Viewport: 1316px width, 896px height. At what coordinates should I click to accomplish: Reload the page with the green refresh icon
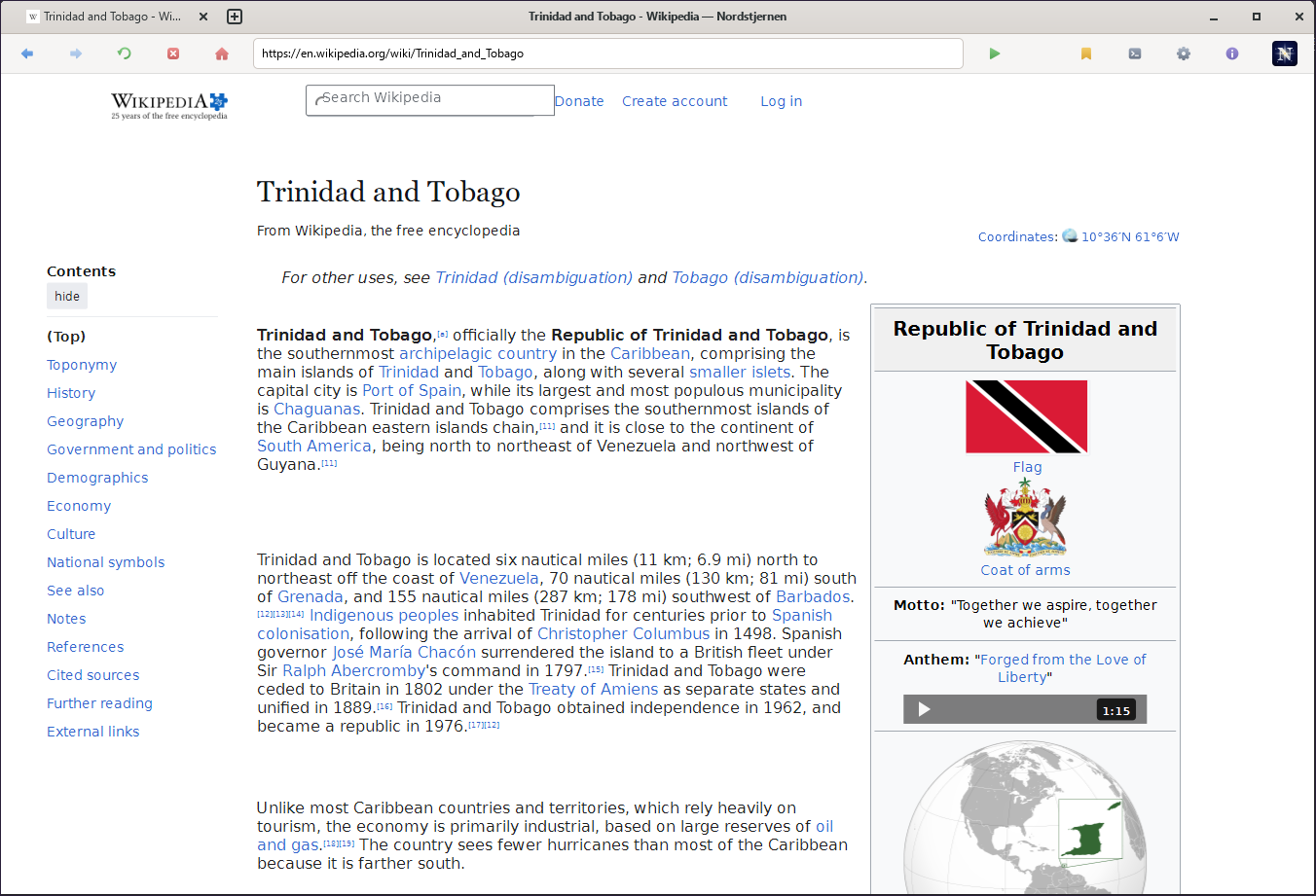125,54
